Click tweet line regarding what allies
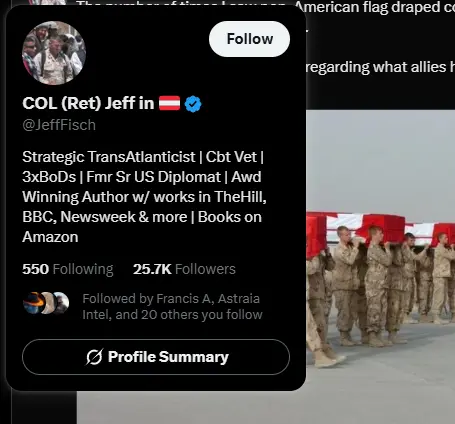Image resolution: width=455 pixels, height=424 pixels. click(380, 67)
